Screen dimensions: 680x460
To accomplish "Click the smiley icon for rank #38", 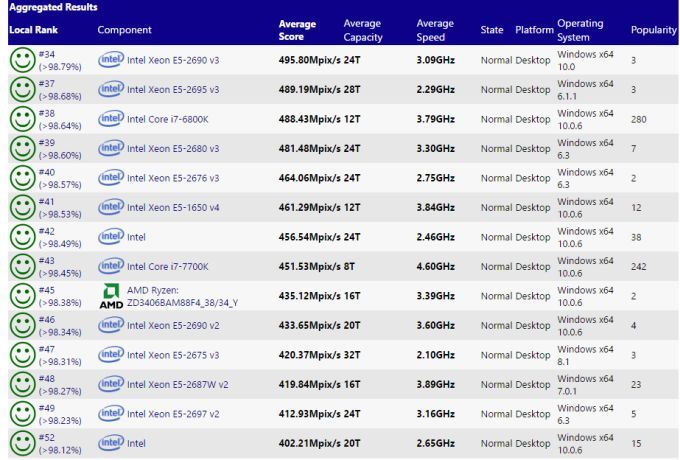I will click(x=23, y=119).
